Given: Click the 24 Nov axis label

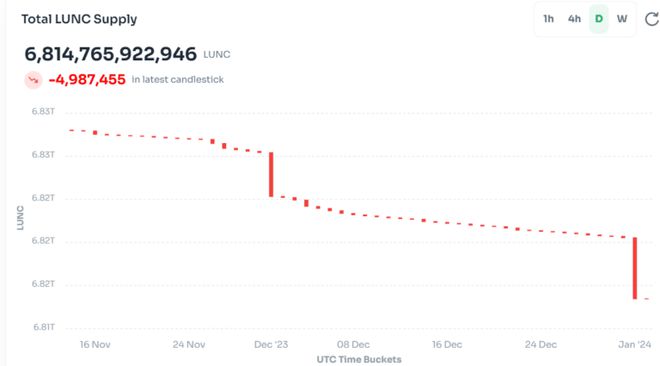Looking at the screenshot, I should 189,345.
